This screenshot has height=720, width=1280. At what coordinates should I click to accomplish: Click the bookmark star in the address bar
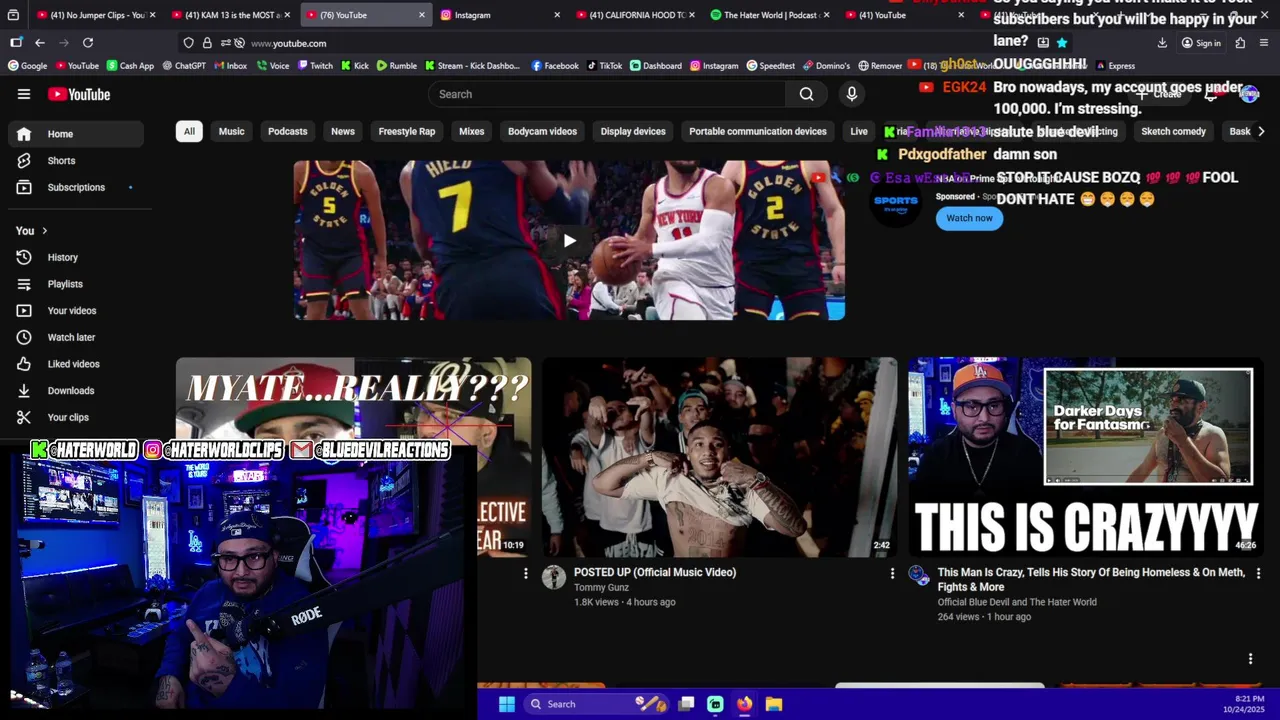(x=1062, y=43)
